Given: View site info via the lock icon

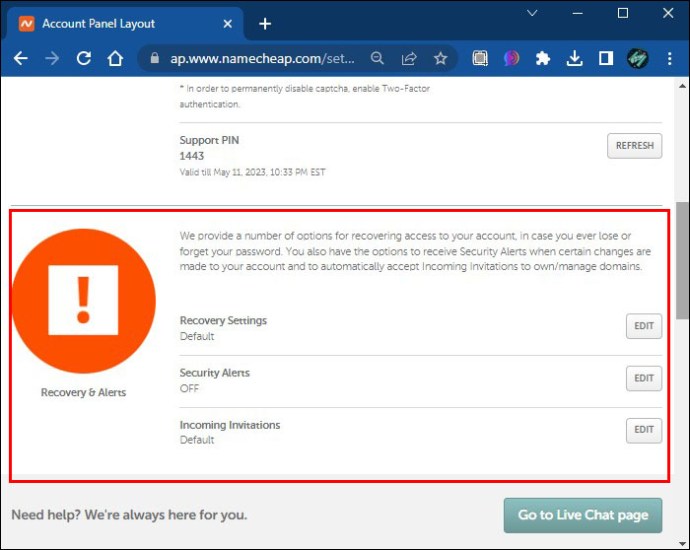Looking at the screenshot, I should point(154,58).
